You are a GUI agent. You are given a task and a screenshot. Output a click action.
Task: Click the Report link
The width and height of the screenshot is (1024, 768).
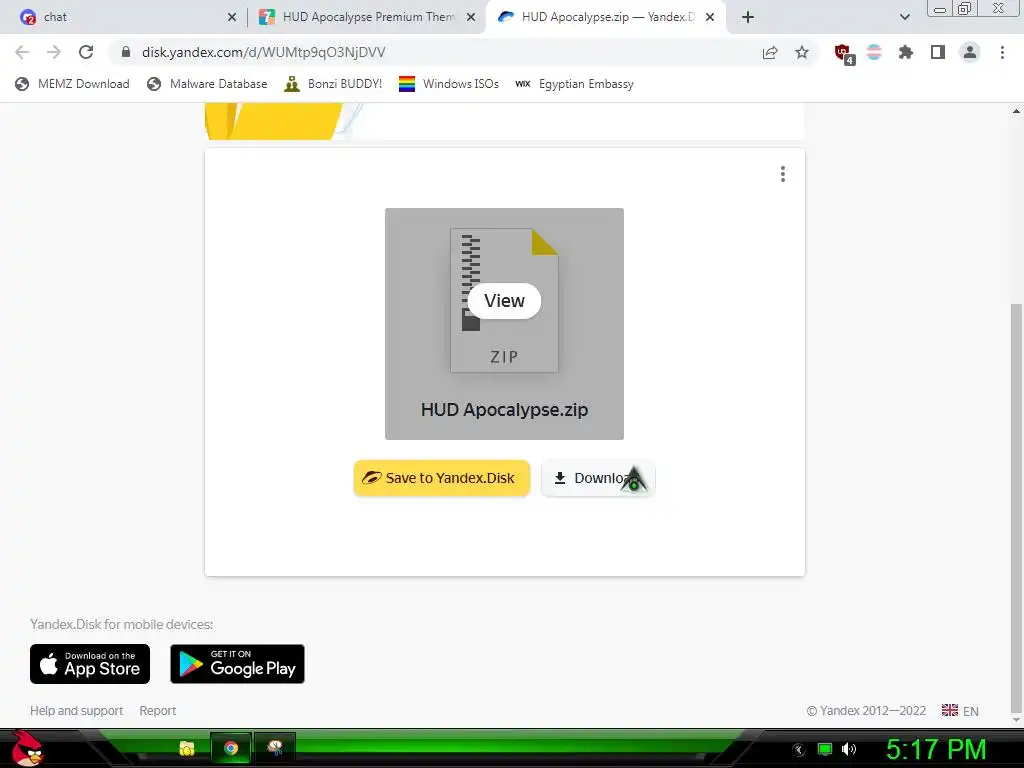(157, 711)
